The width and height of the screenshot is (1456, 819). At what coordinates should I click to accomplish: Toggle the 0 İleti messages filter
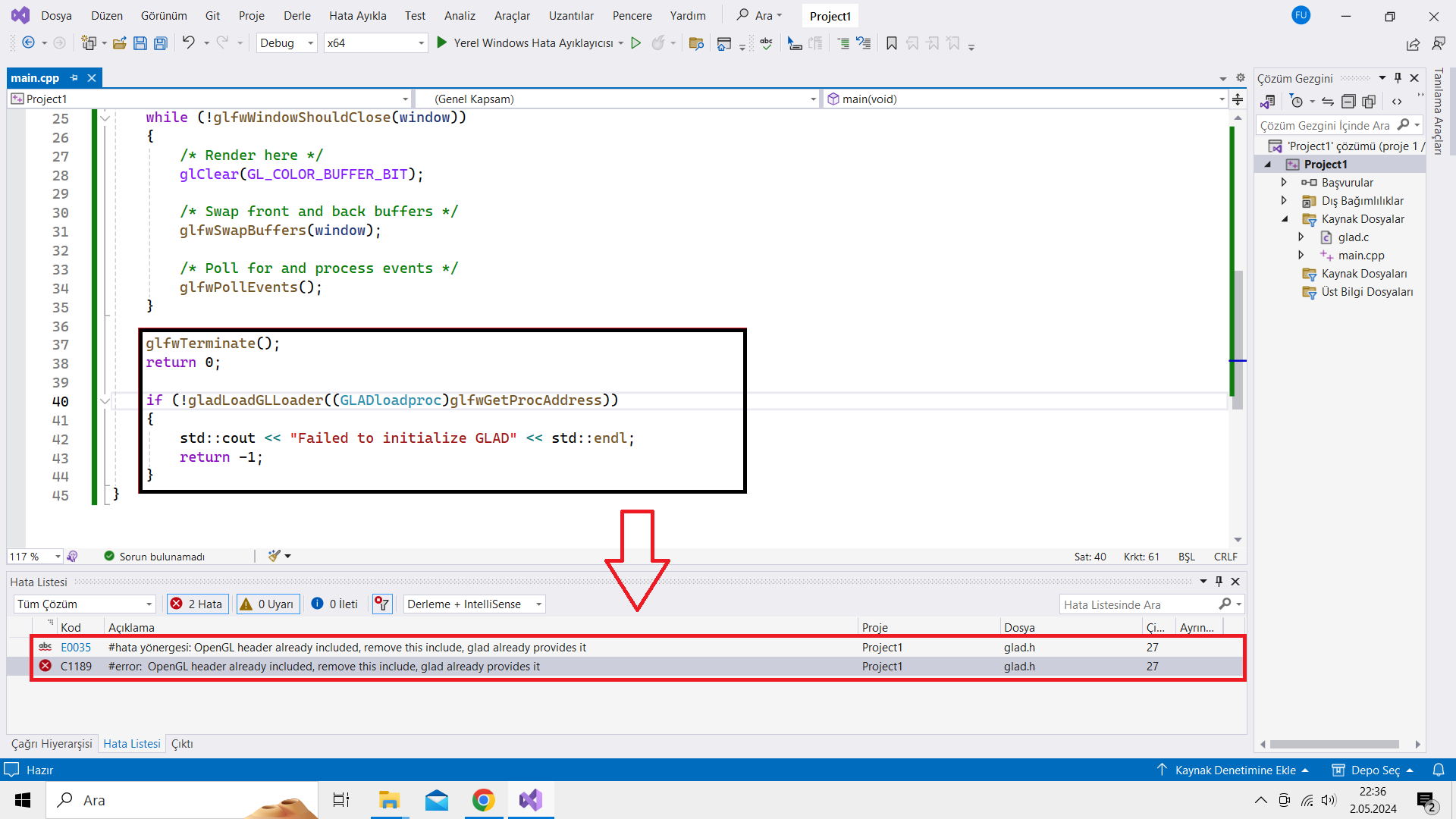334,604
